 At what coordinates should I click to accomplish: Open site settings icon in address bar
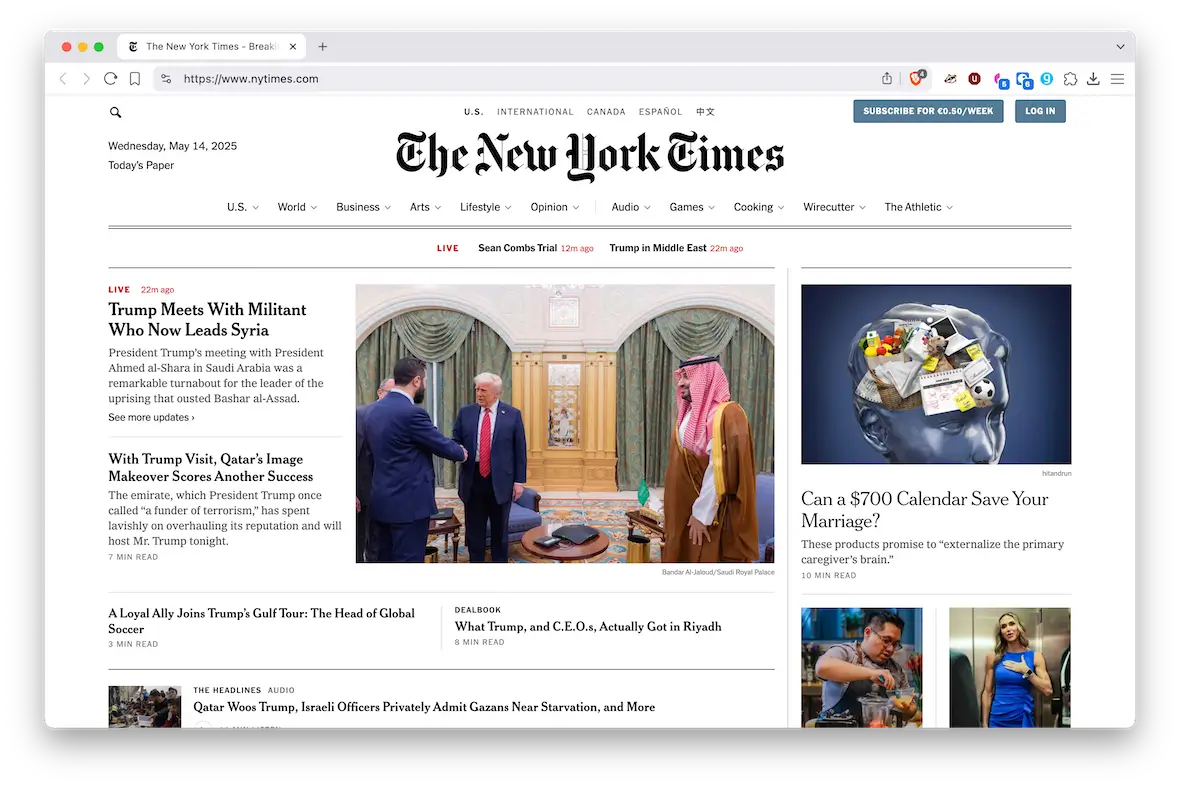pos(166,79)
